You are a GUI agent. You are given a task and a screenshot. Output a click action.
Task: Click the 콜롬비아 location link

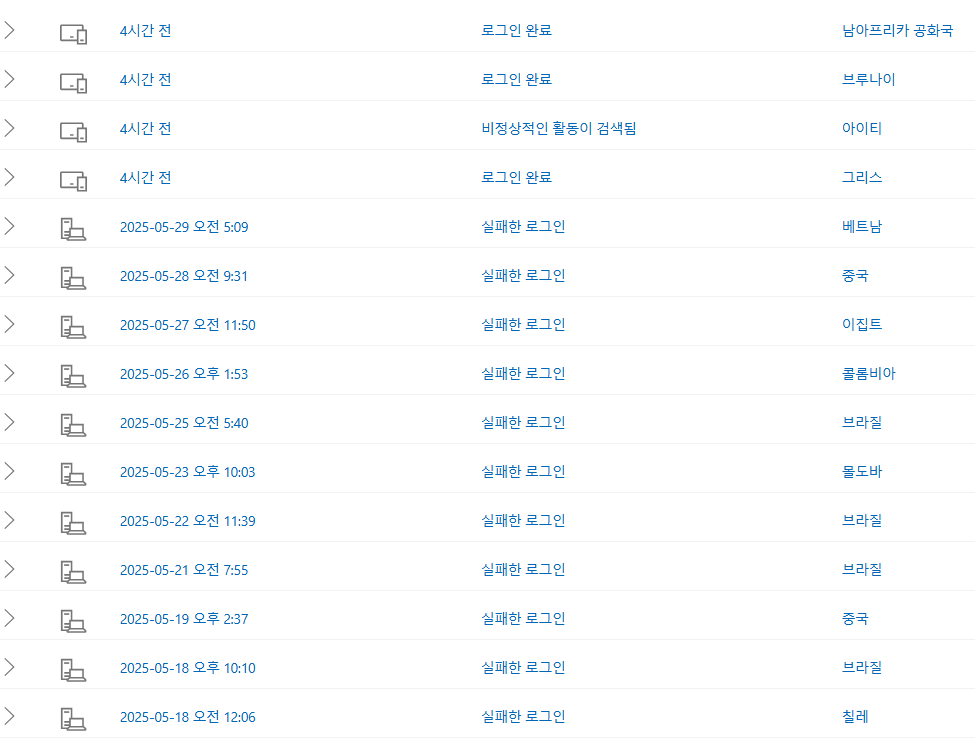869,374
